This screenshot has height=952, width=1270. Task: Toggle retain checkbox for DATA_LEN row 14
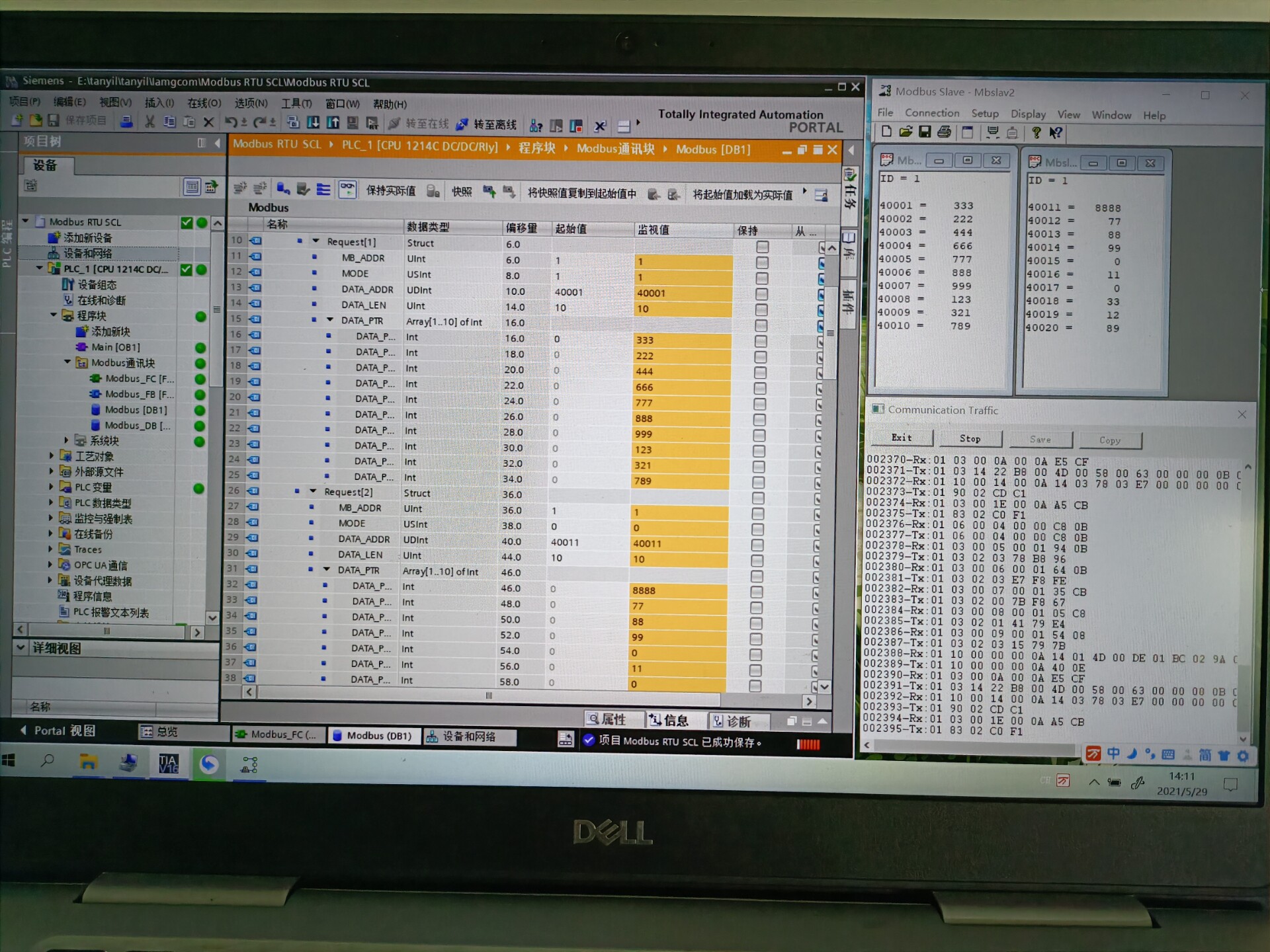(x=761, y=309)
